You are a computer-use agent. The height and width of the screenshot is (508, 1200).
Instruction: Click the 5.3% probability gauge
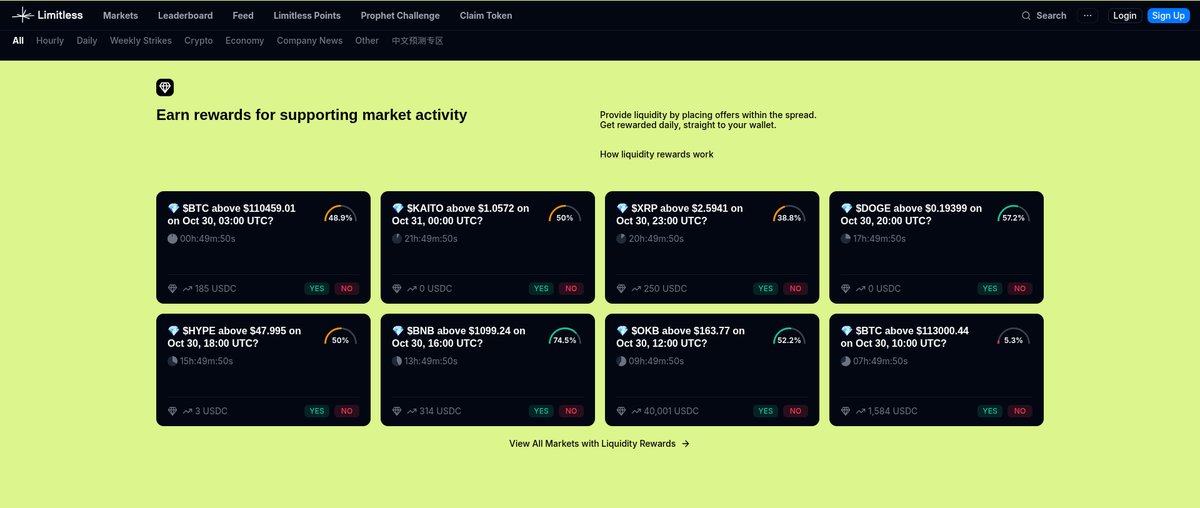tap(1013, 337)
